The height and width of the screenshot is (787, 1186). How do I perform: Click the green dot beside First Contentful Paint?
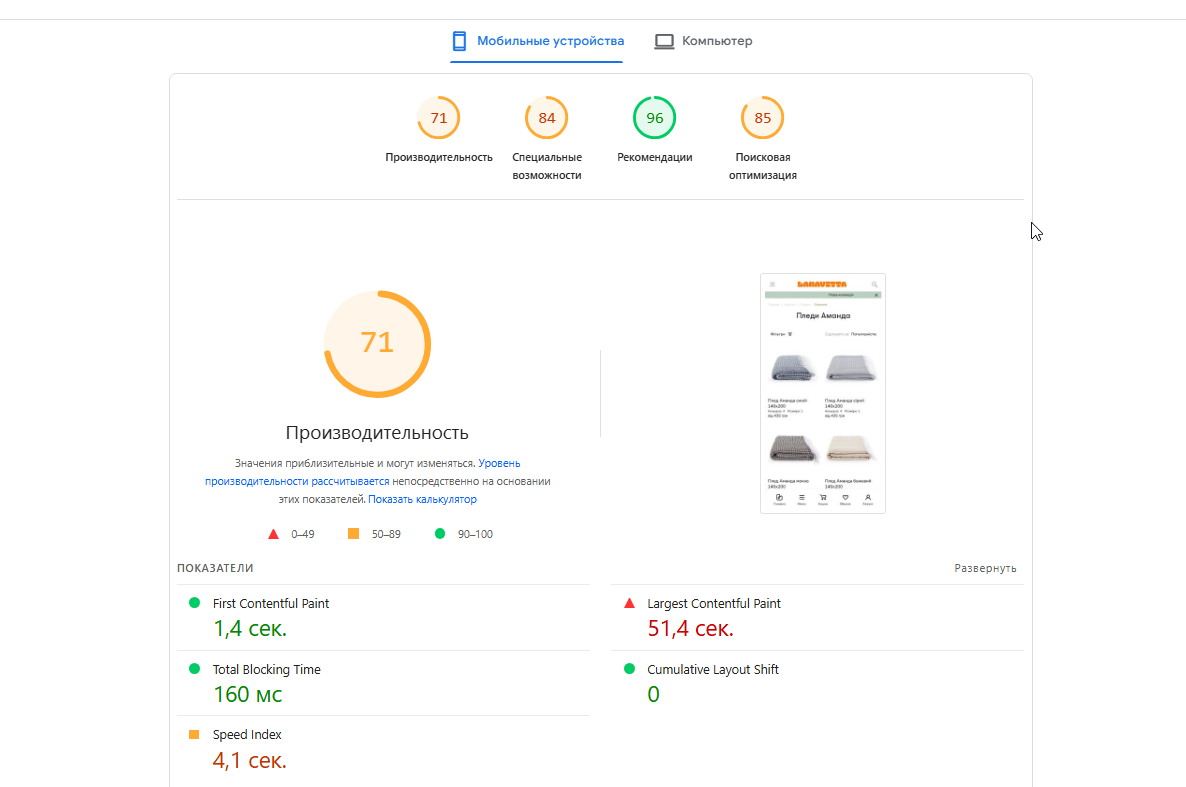pyautogui.click(x=194, y=603)
